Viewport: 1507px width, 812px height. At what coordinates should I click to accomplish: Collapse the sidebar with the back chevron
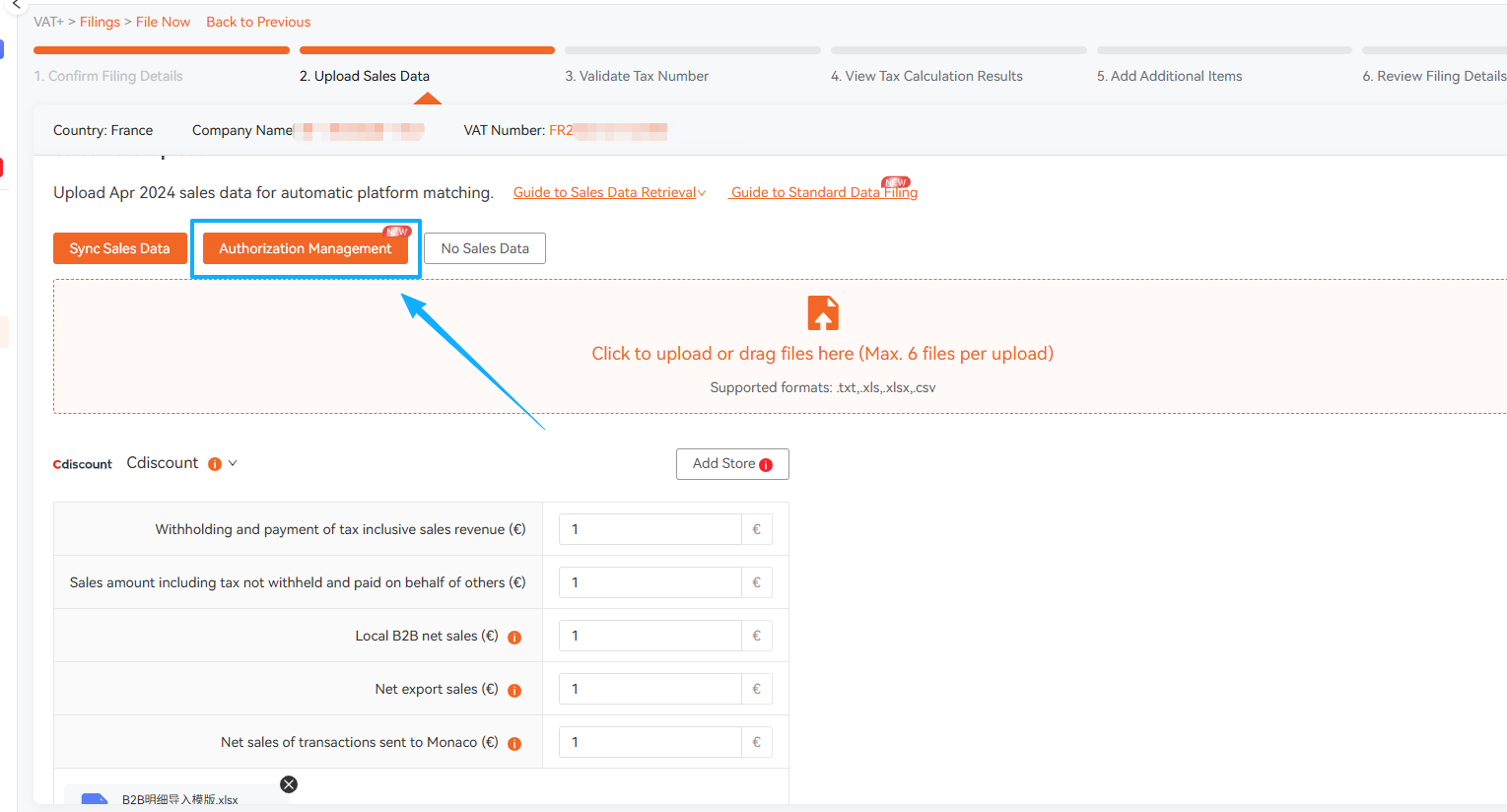coord(16,5)
